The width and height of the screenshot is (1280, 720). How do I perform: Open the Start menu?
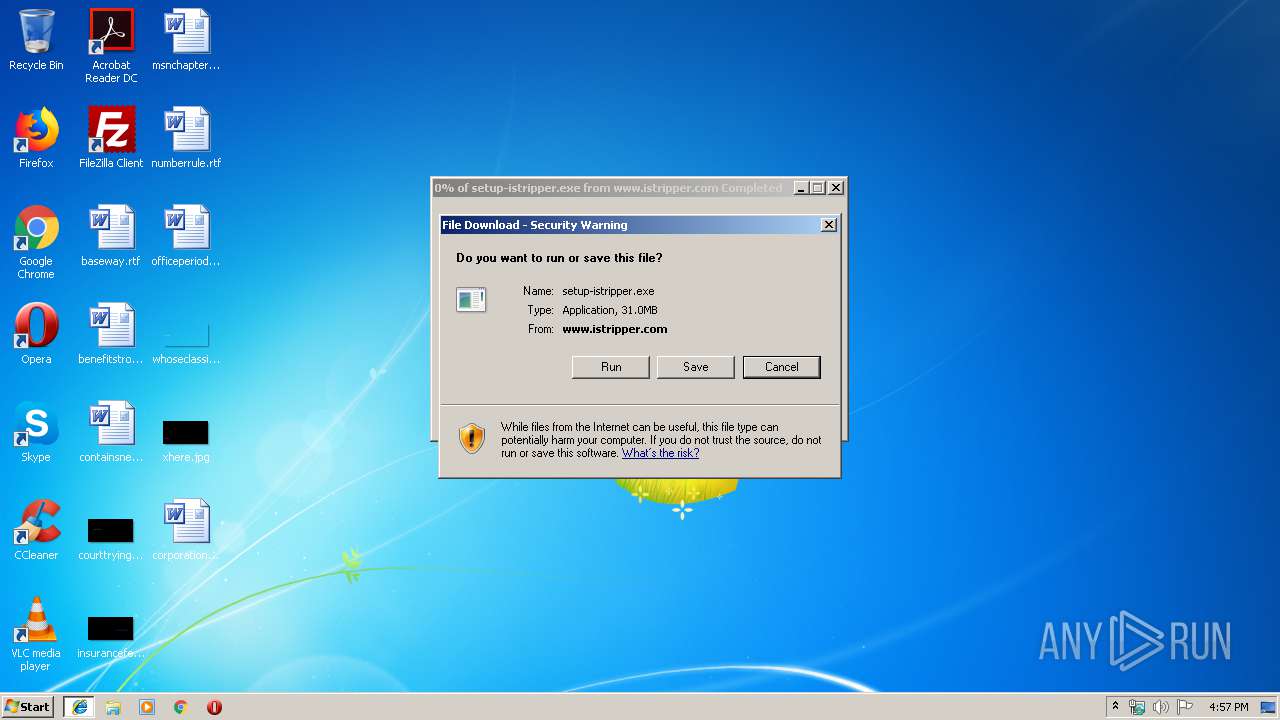[28, 707]
